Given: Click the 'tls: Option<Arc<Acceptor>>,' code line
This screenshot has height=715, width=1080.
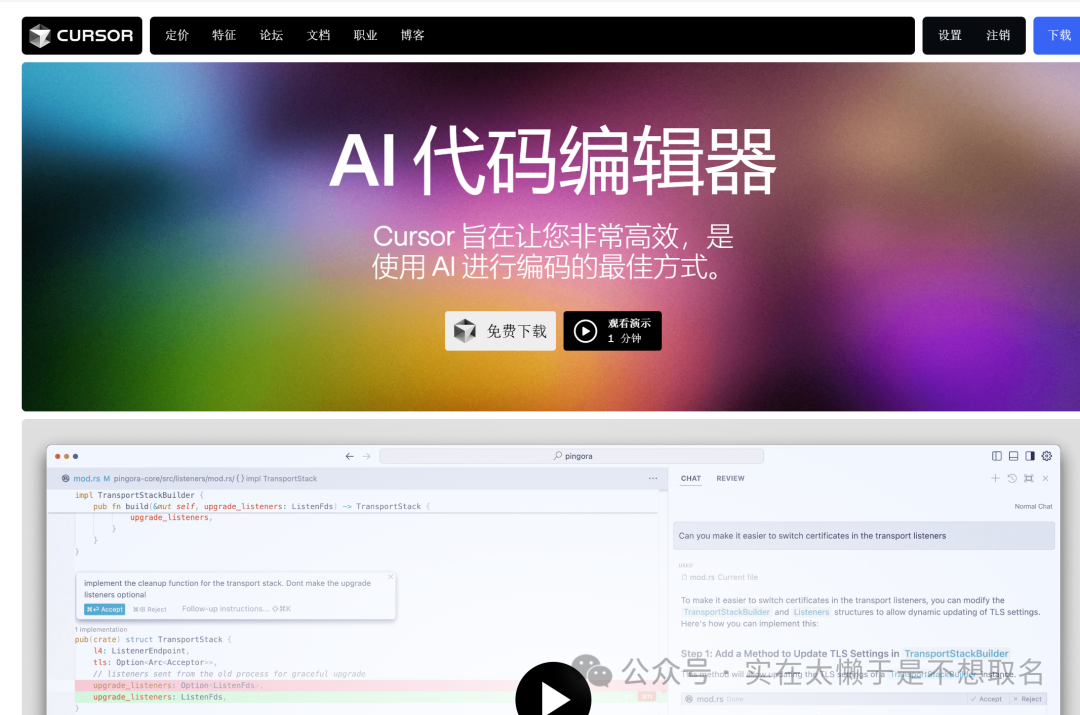Looking at the screenshot, I should 155,662.
